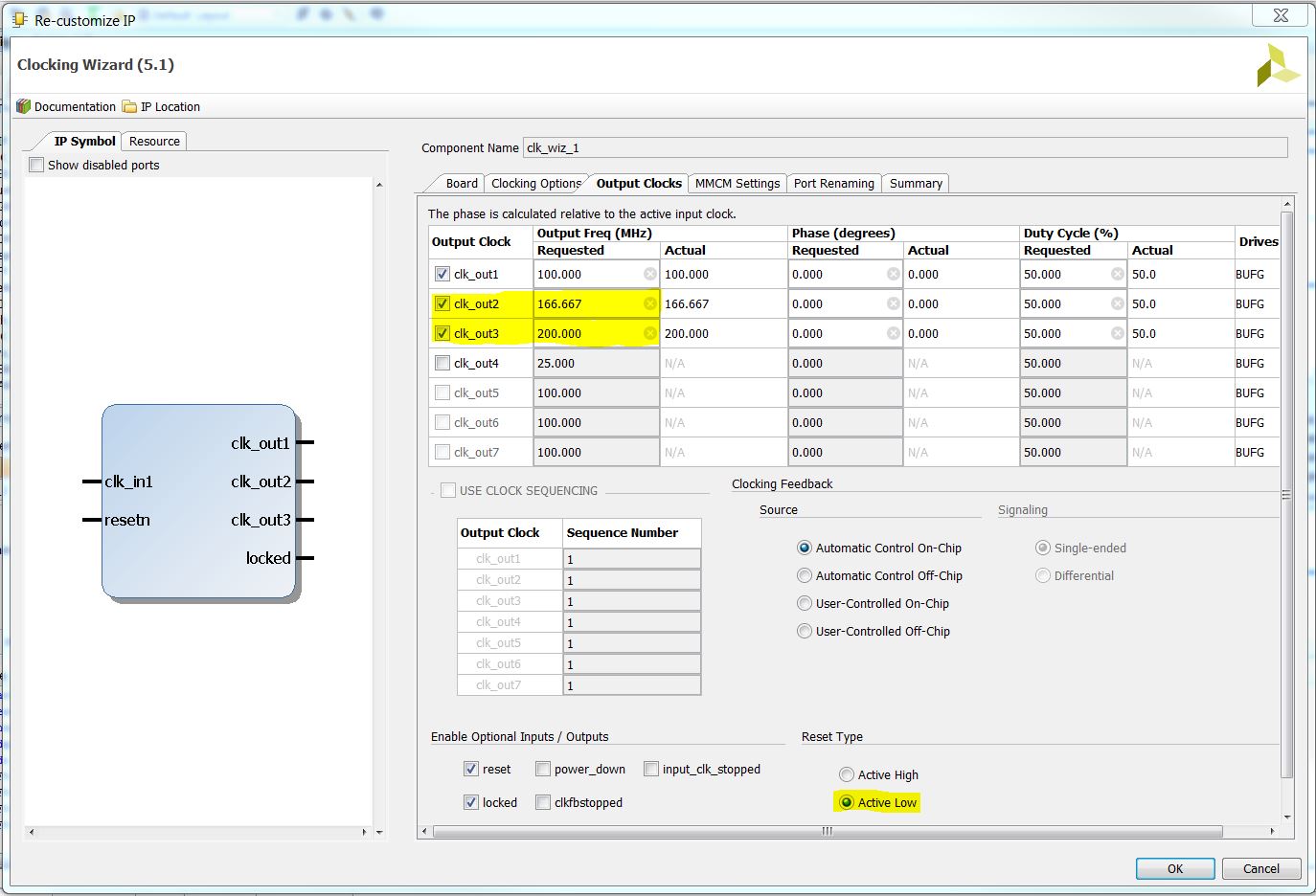This screenshot has width=1316, height=896.
Task: Open the Clocking Options tab
Action: 536,184
